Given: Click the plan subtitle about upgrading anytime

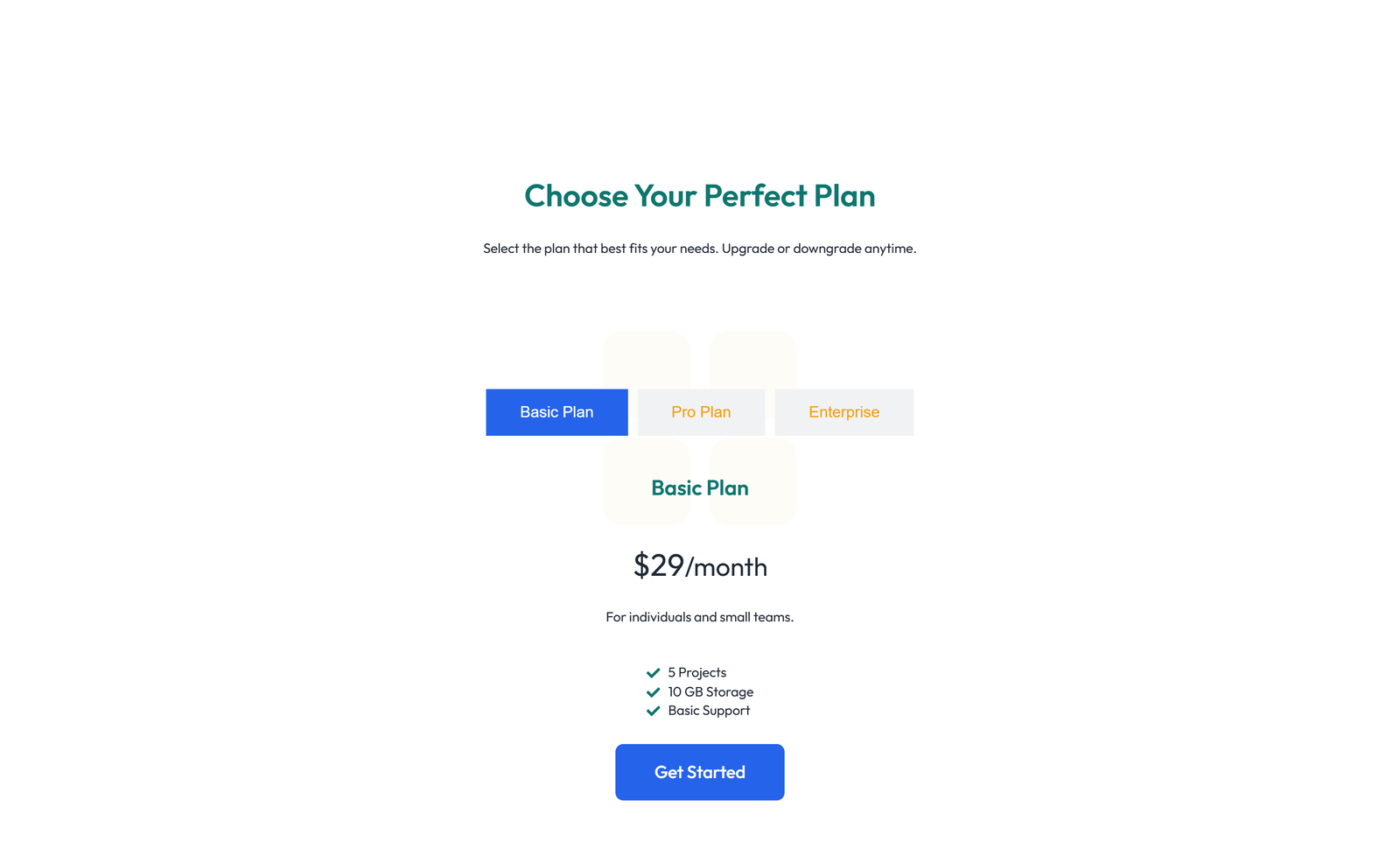Looking at the screenshot, I should pos(699,249).
